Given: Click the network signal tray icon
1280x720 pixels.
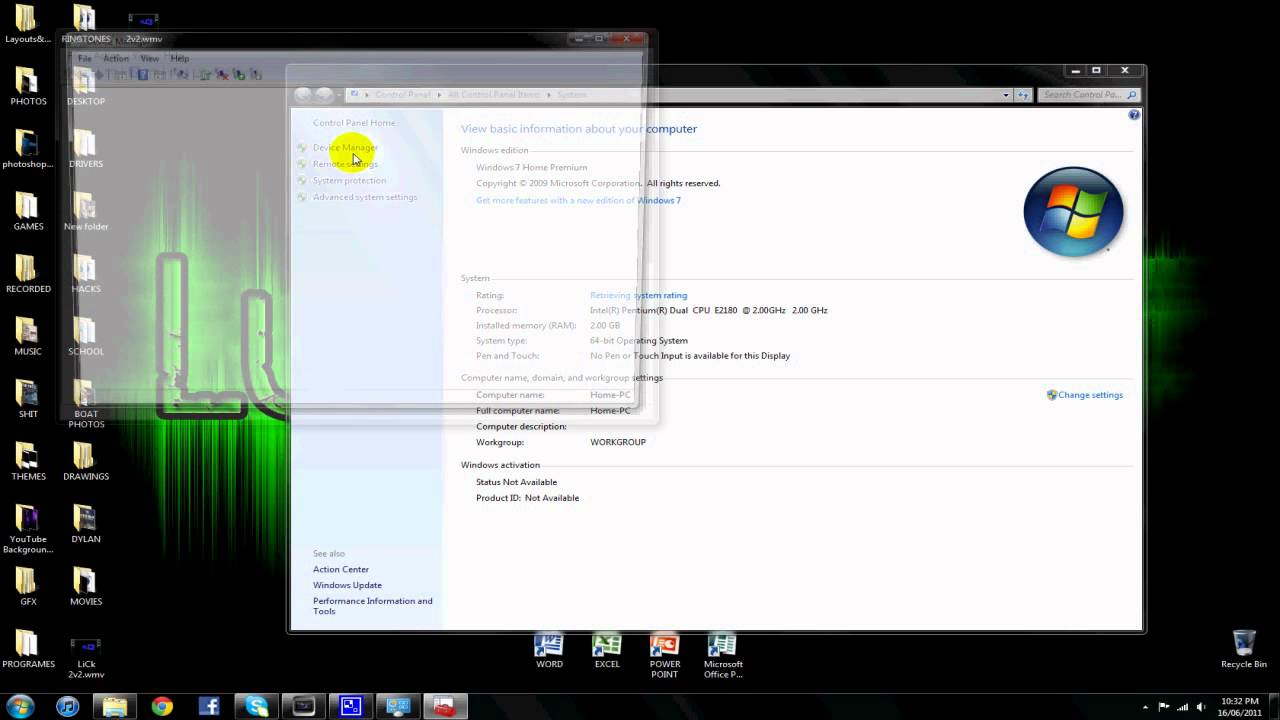Looking at the screenshot, I should pyautogui.click(x=1183, y=707).
